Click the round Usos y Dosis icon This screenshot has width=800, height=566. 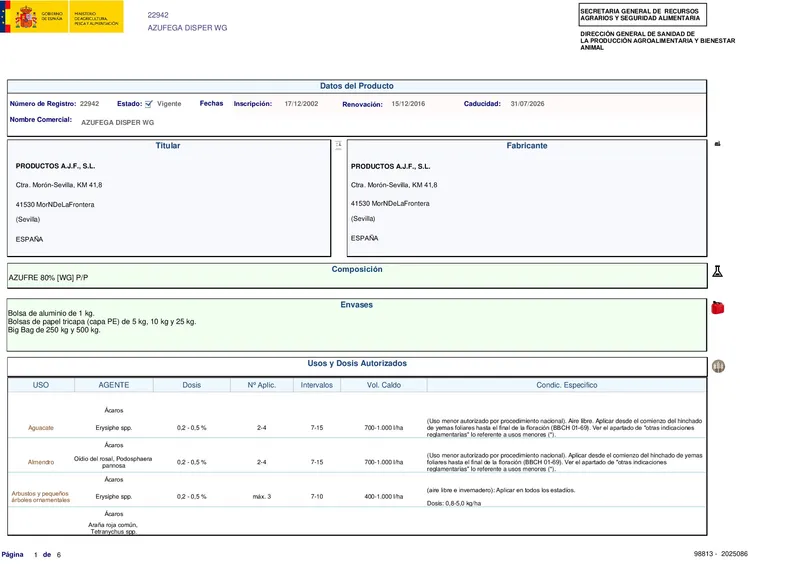[718, 366]
